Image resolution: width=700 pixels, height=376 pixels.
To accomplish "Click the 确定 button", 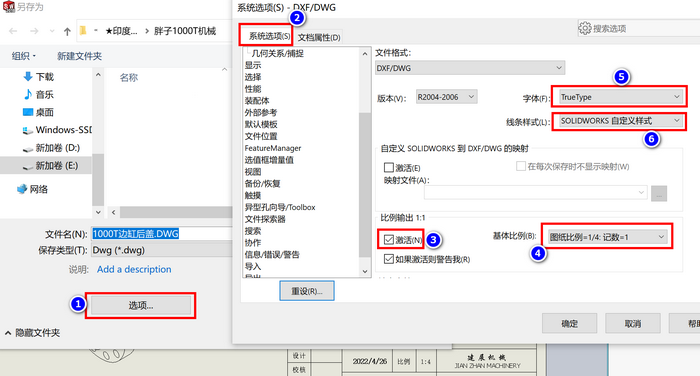I will point(570,323).
